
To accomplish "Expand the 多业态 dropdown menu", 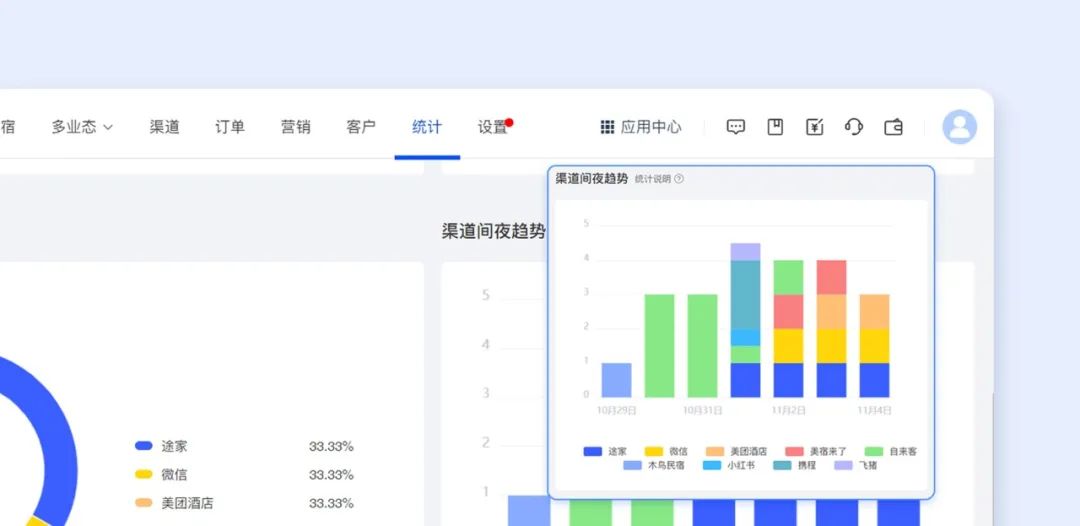I will click(x=82, y=127).
